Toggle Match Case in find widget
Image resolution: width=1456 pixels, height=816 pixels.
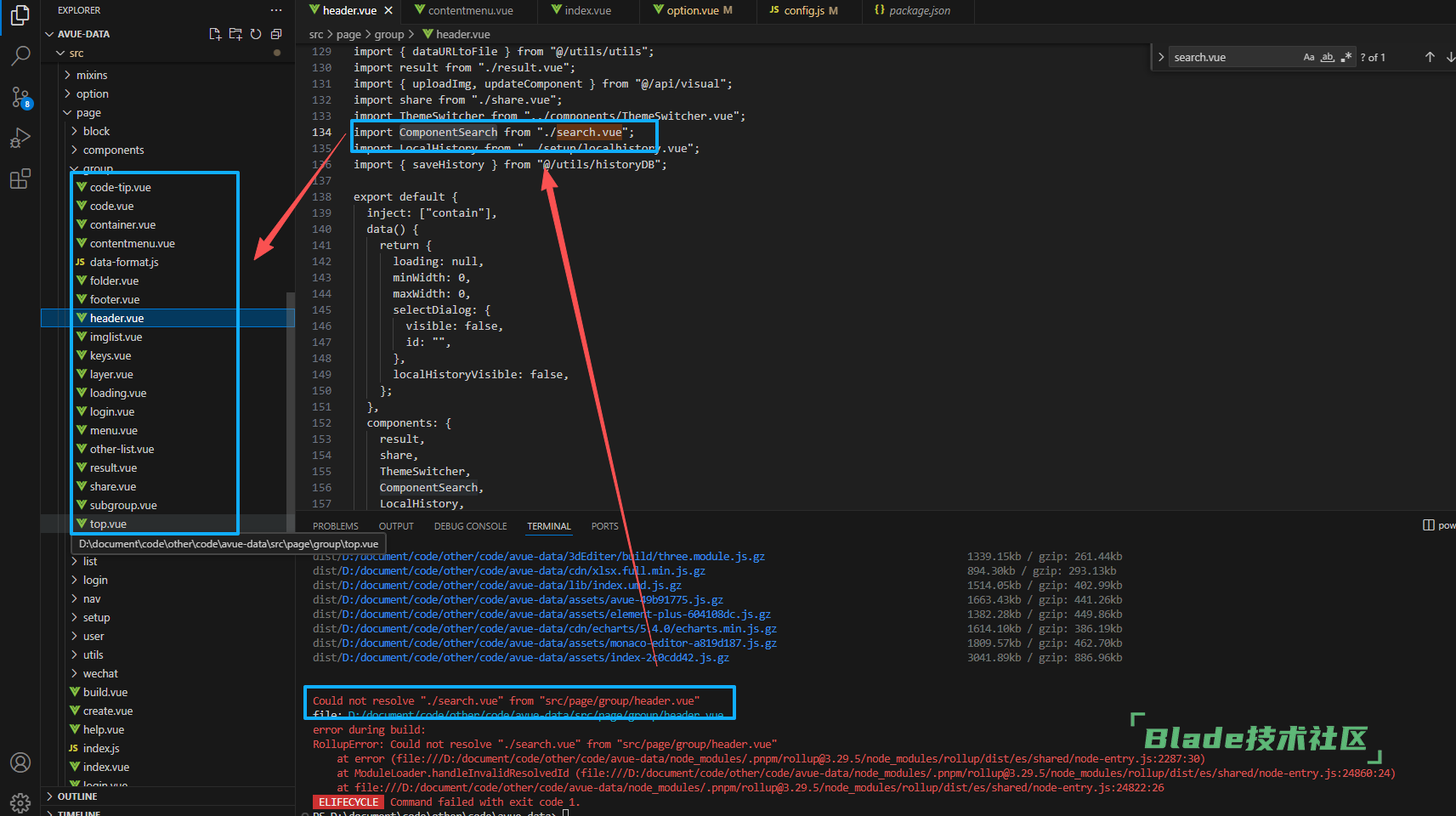(1309, 57)
